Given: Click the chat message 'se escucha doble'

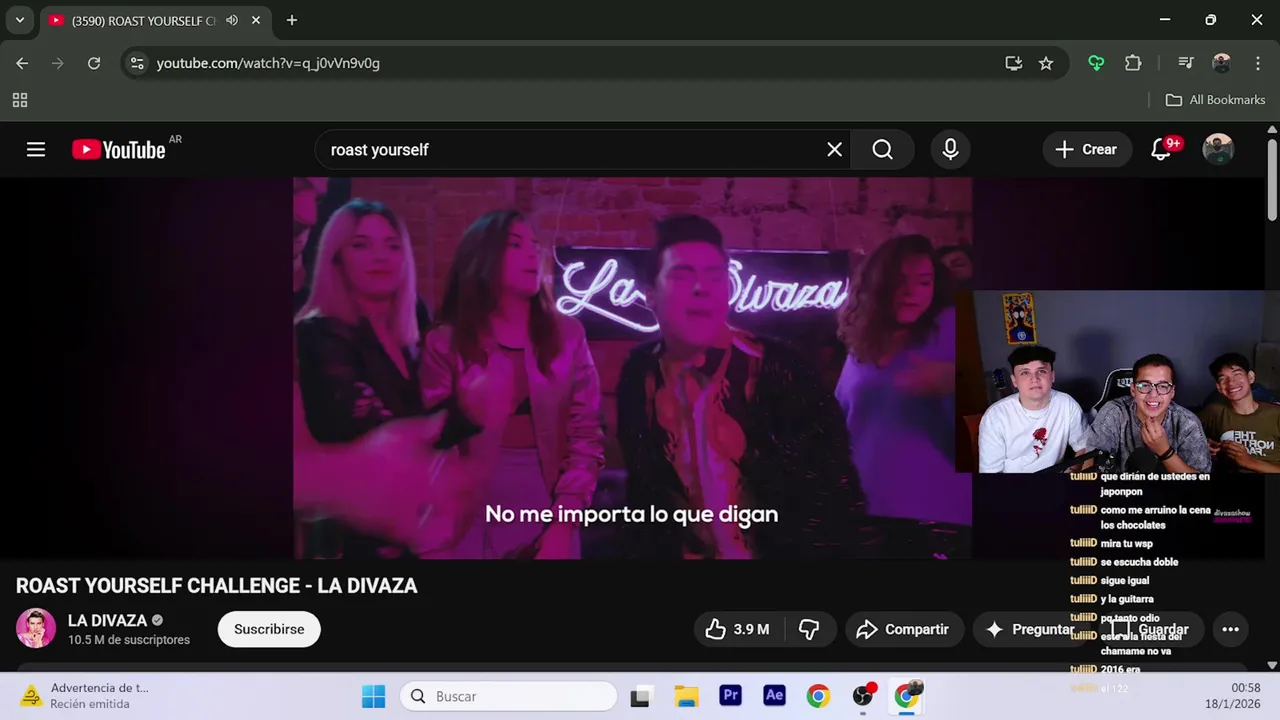Looking at the screenshot, I should point(1139,562).
